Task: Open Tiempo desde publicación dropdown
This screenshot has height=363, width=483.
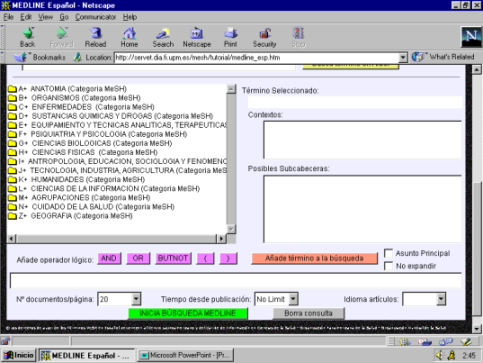Action: tap(293, 299)
